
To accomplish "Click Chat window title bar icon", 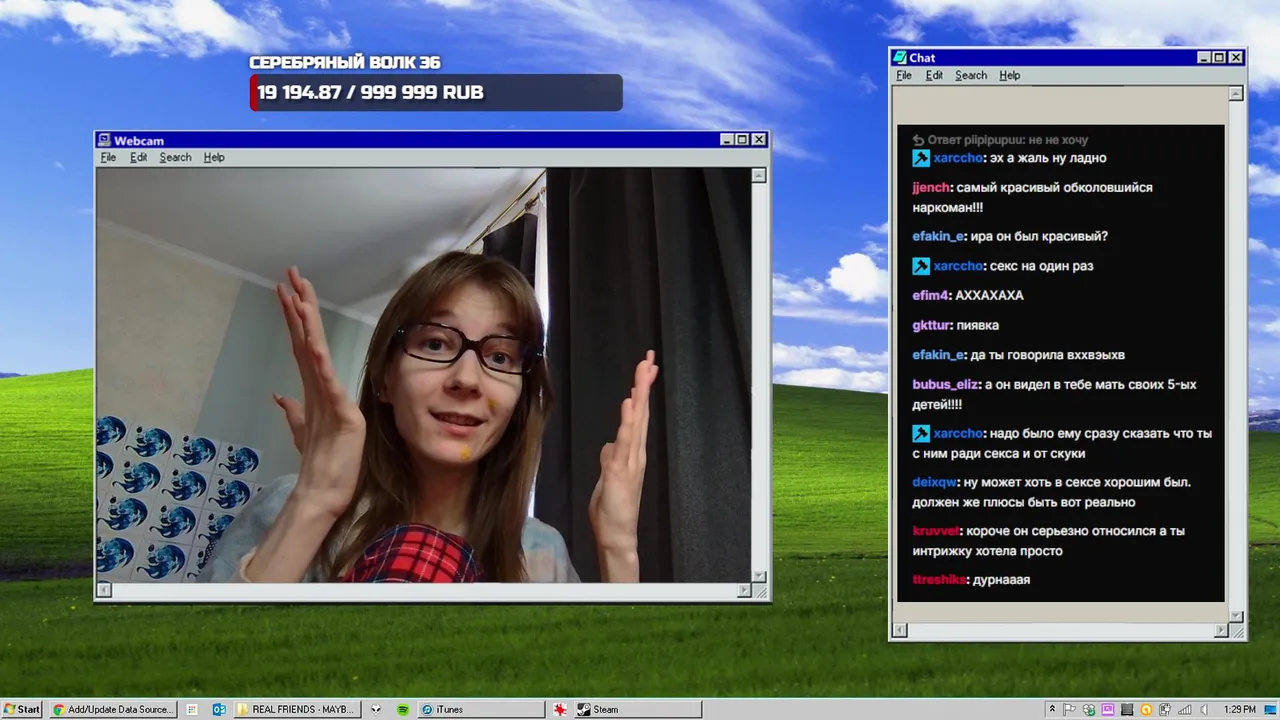I will click(900, 58).
